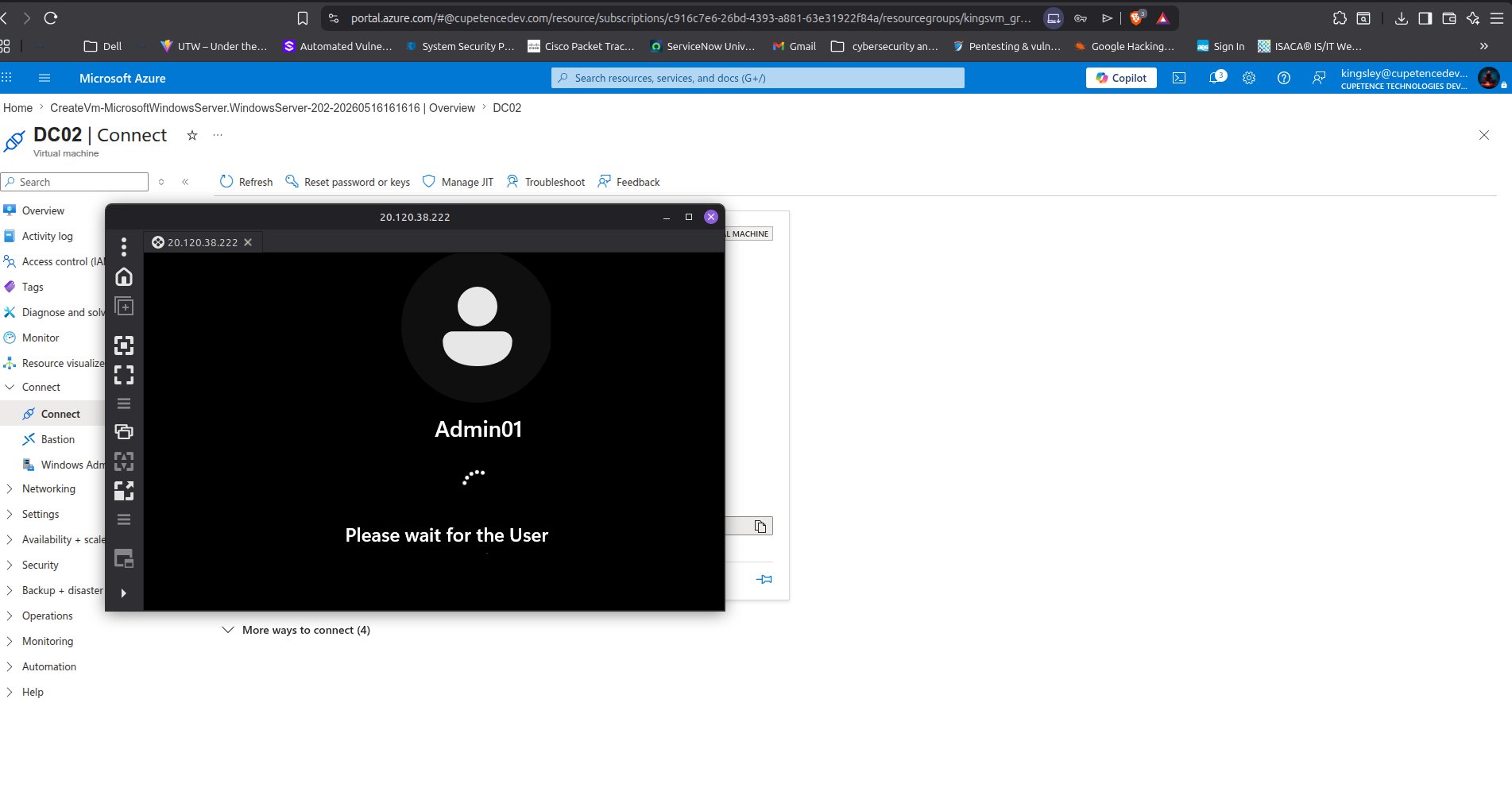
Task: Reload the page in browser
Action: point(51,17)
